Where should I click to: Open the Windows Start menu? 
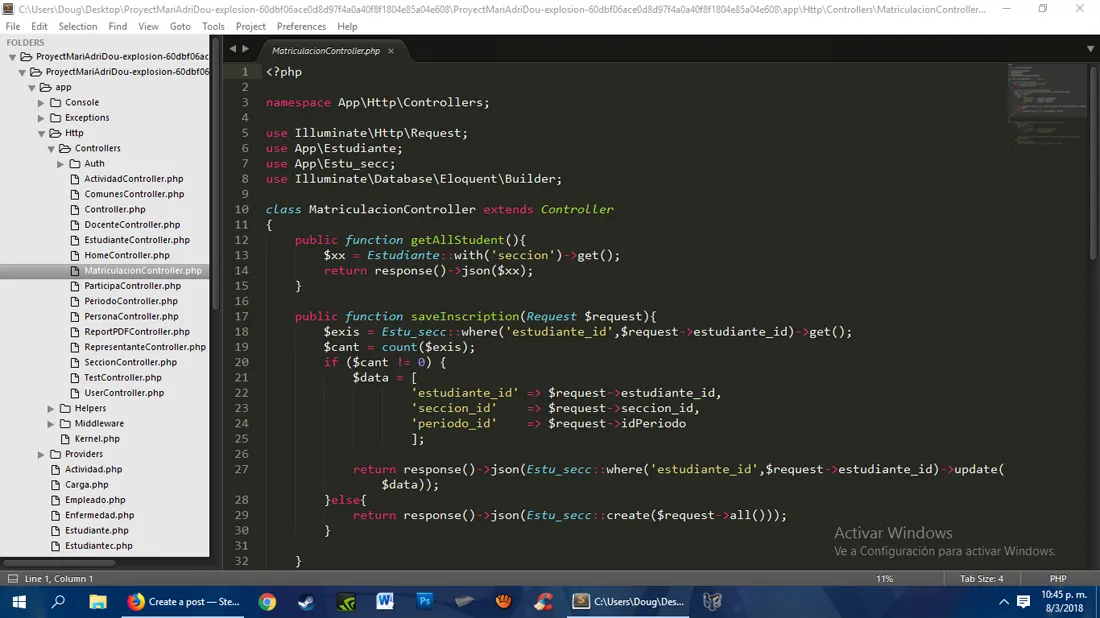click(19, 602)
